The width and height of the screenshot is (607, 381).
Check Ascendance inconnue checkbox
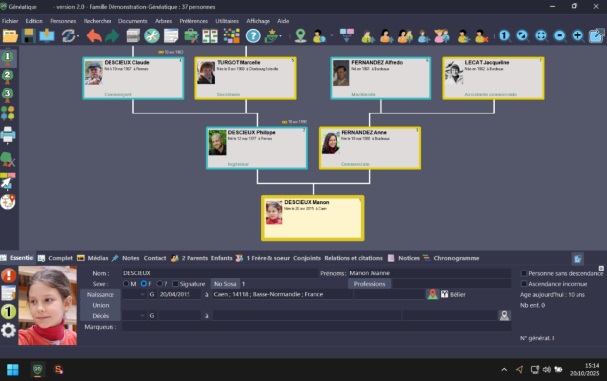524,284
